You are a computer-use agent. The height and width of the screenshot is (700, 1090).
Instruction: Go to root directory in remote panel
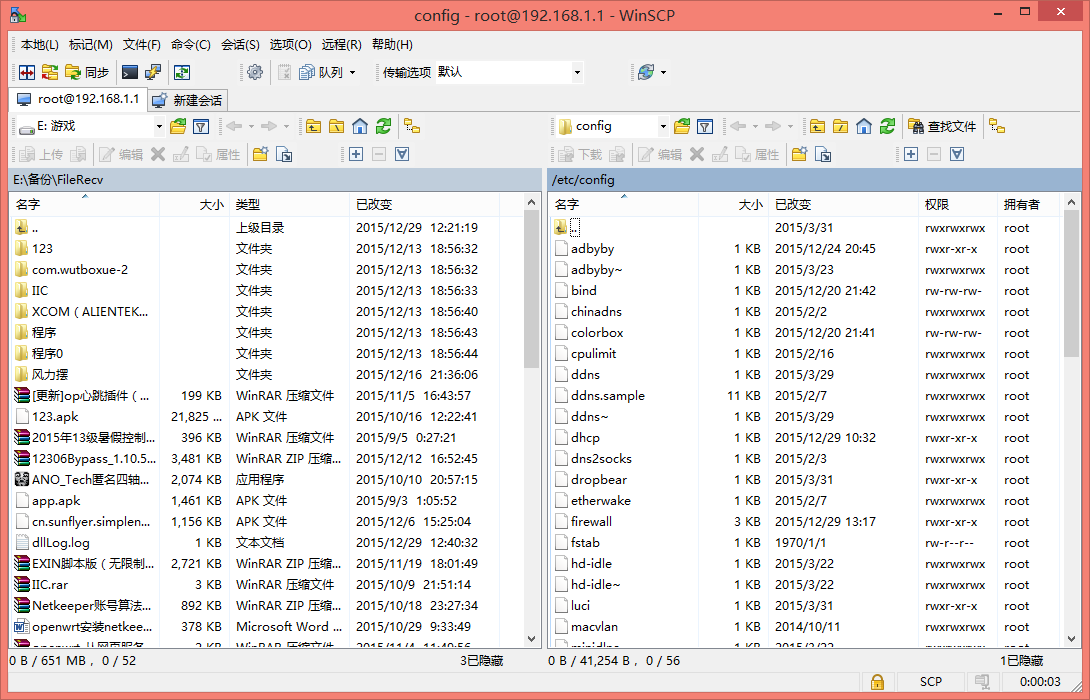tap(840, 127)
